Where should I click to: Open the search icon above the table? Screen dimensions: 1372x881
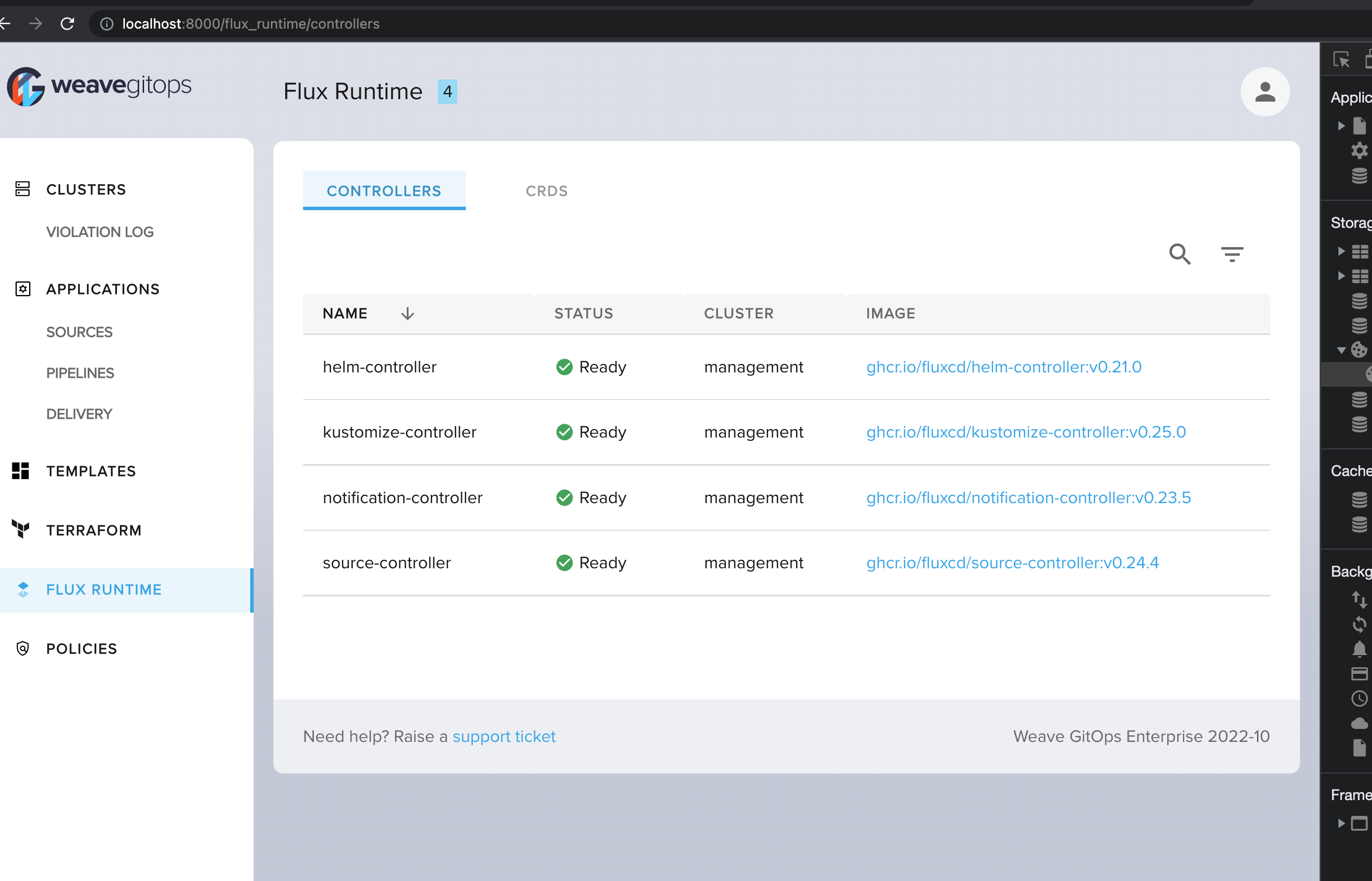tap(1180, 254)
